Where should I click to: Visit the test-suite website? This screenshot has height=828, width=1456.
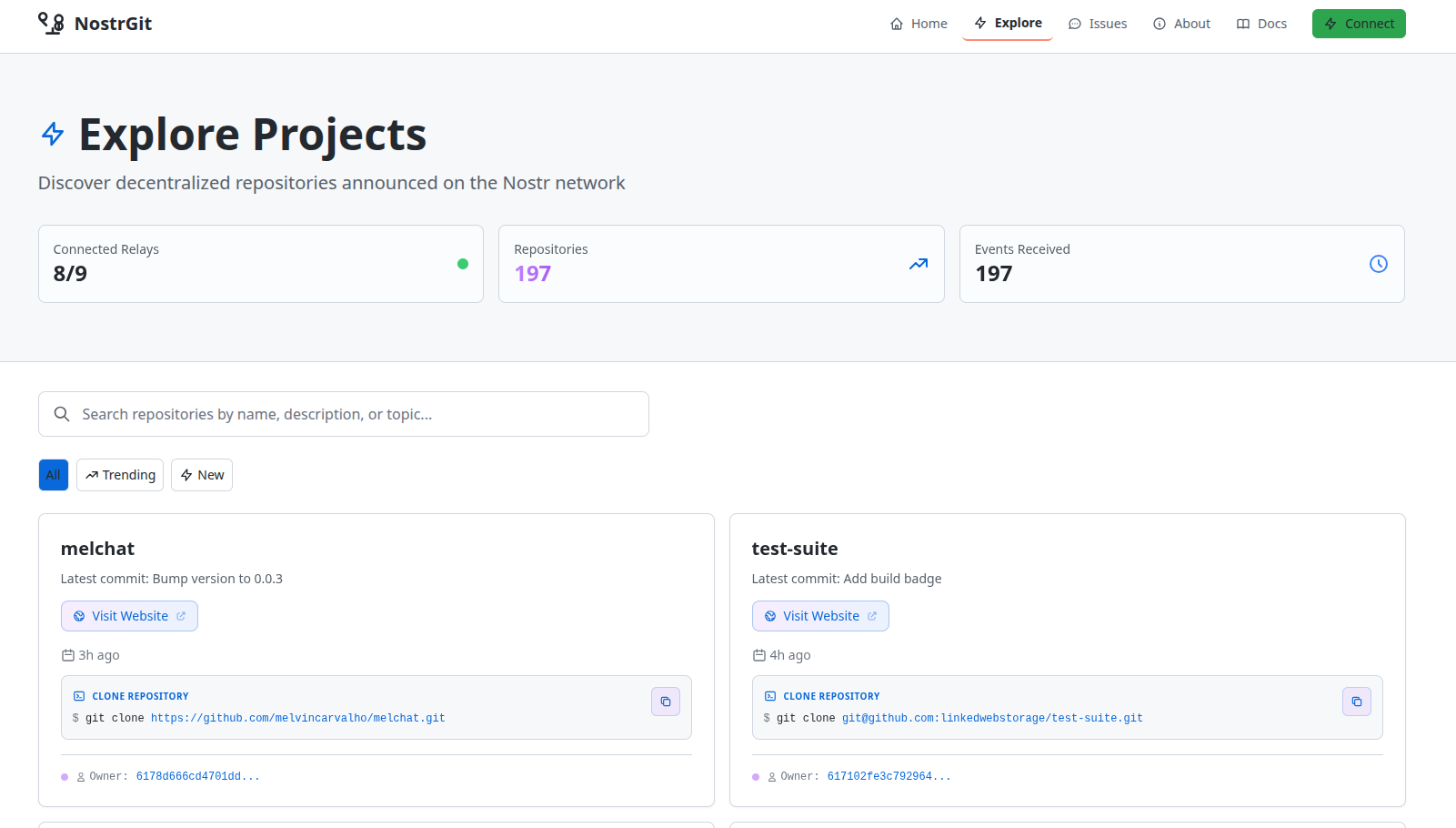point(820,616)
